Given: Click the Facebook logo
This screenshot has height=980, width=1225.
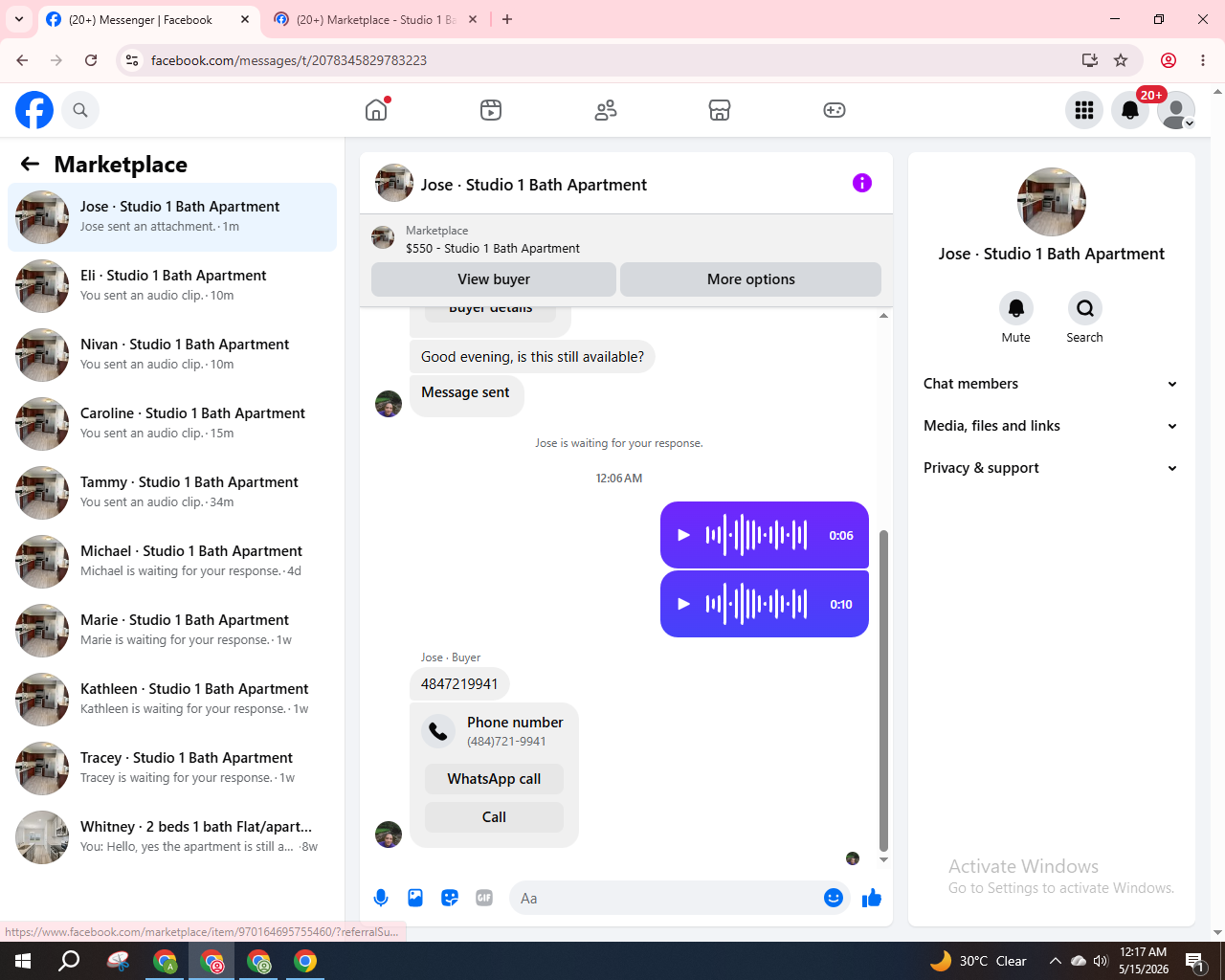Looking at the screenshot, I should [34, 110].
